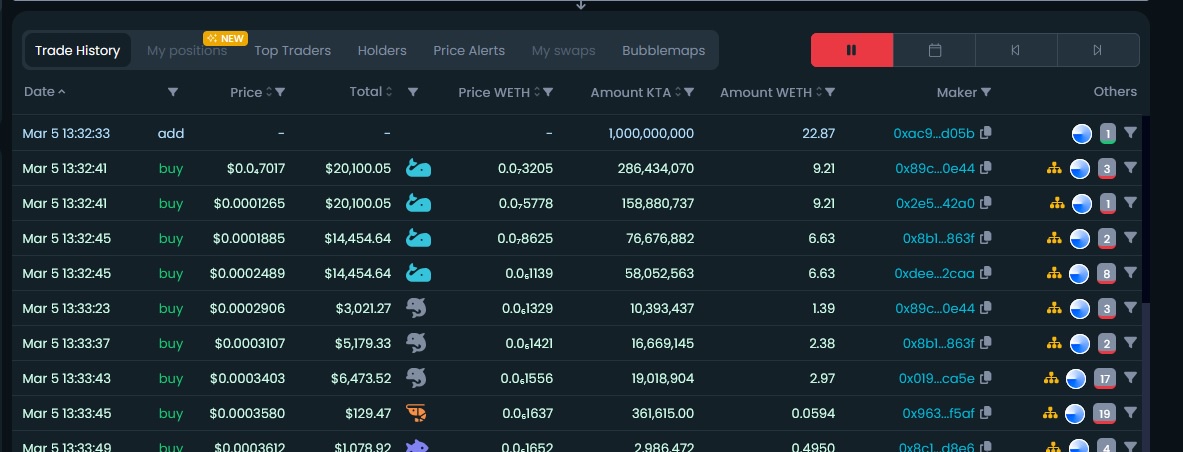Image resolution: width=1183 pixels, height=452 pixels.
Task: Click blue pie icon for 0x2e5...42a0
Action: [1082, 204]
